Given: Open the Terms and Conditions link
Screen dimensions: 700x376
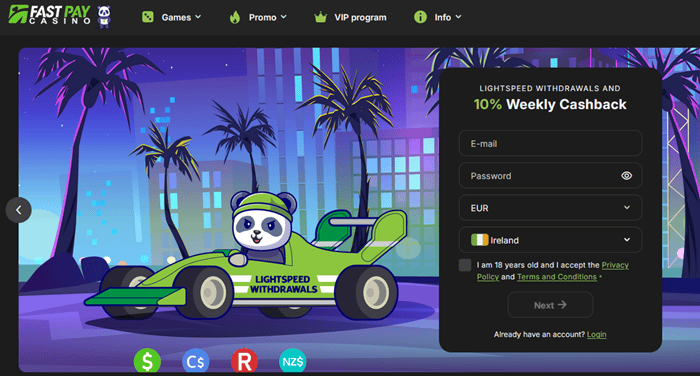Looking at the screenshot, I should (x=557, y=277).
